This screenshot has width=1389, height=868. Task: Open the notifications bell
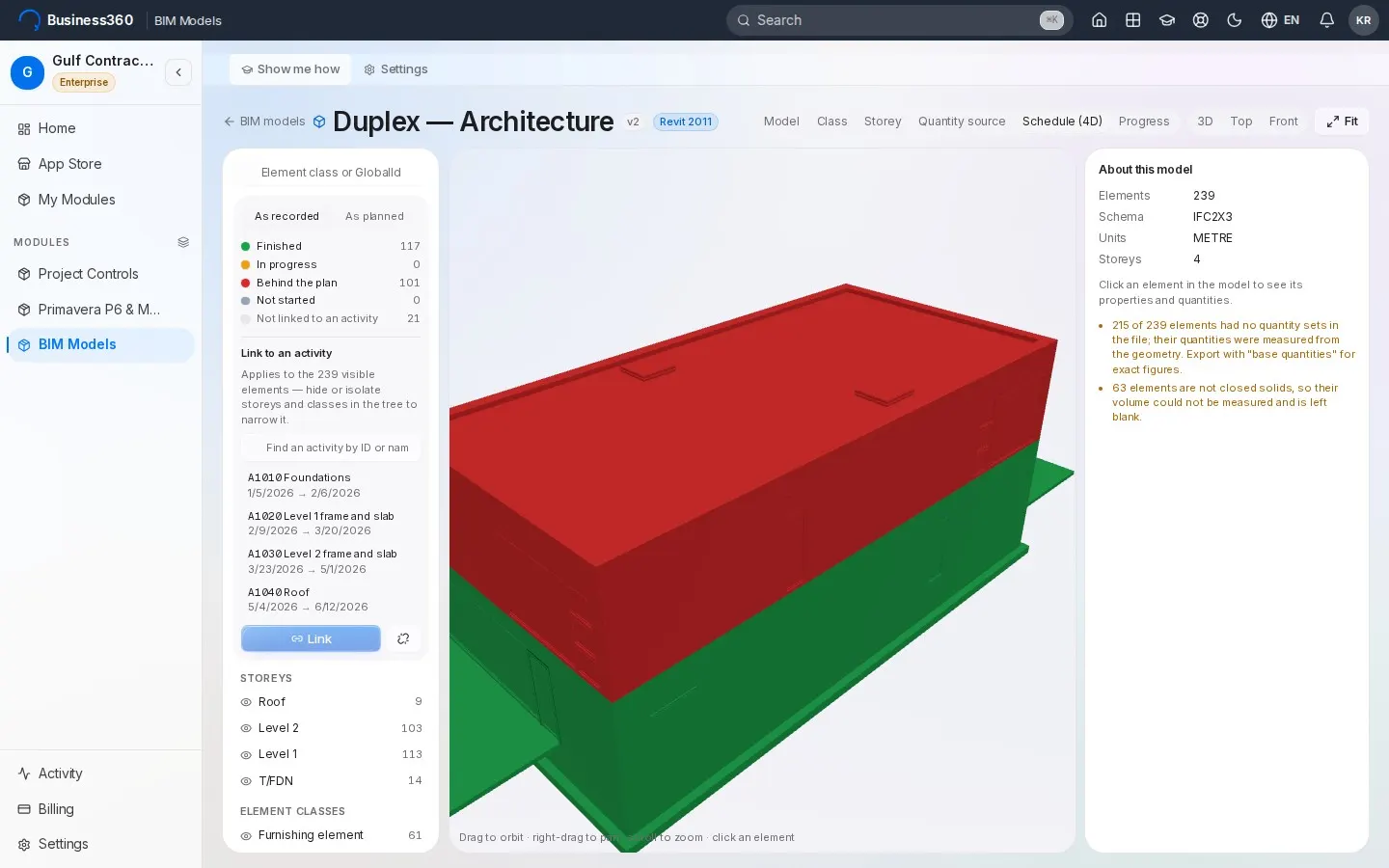tap(1326, 20)
